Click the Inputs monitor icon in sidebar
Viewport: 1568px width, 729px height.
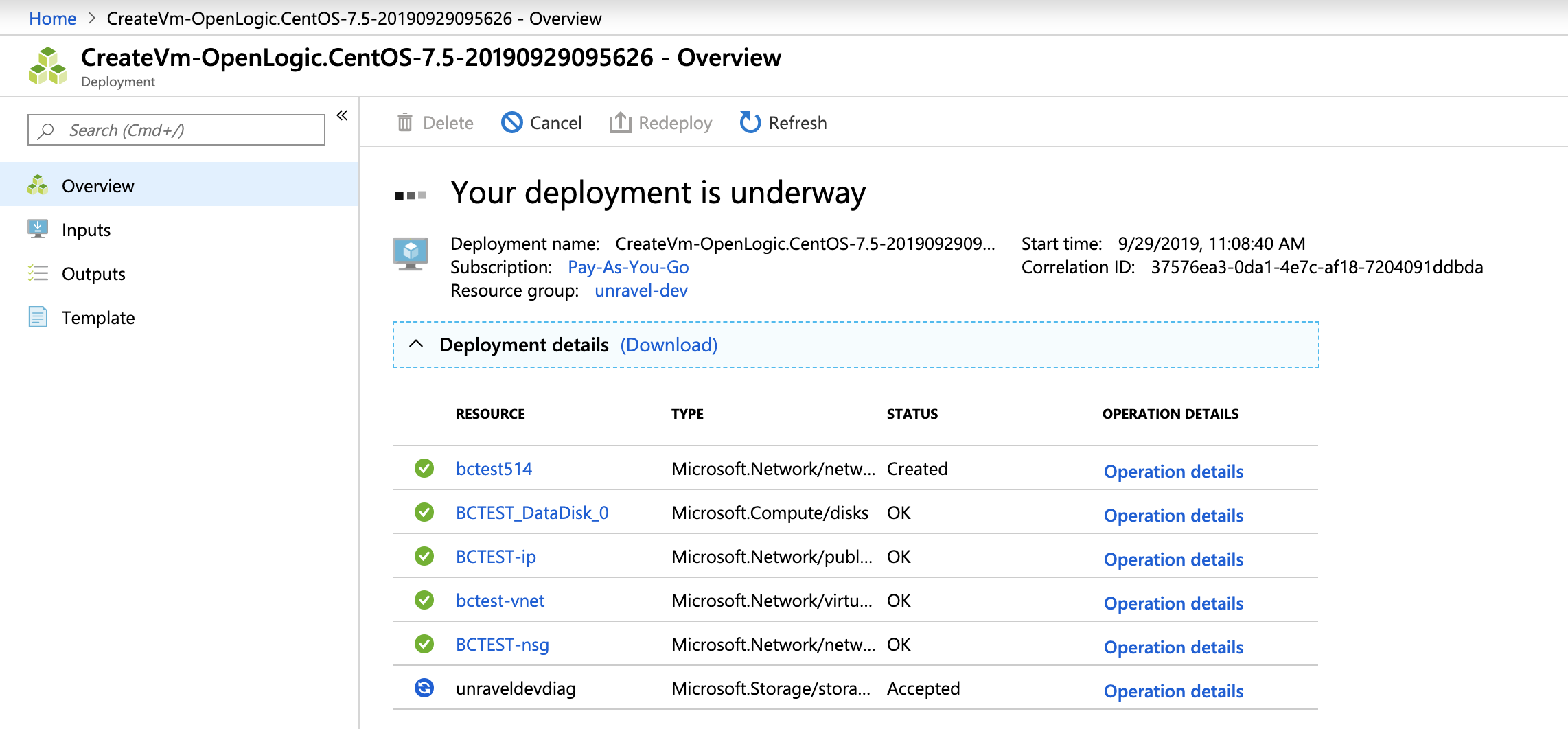[38, 229]
